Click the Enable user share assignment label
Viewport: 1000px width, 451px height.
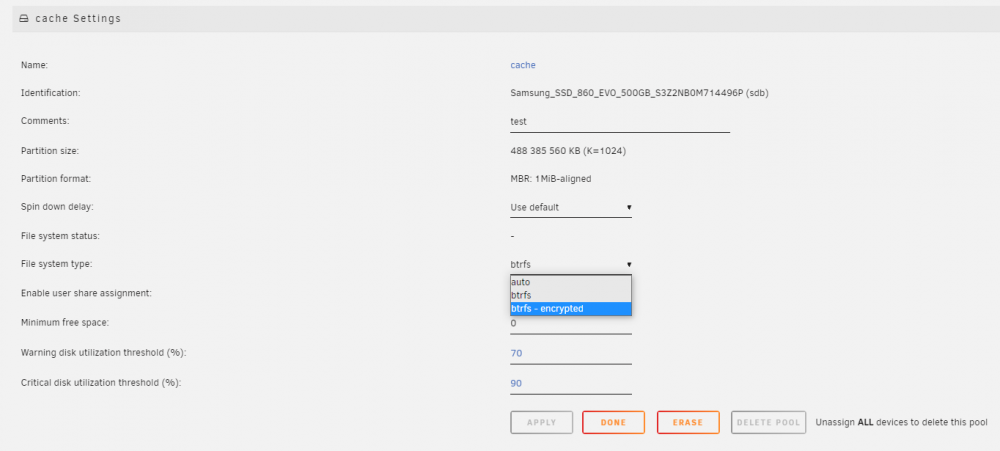[86, 293]
